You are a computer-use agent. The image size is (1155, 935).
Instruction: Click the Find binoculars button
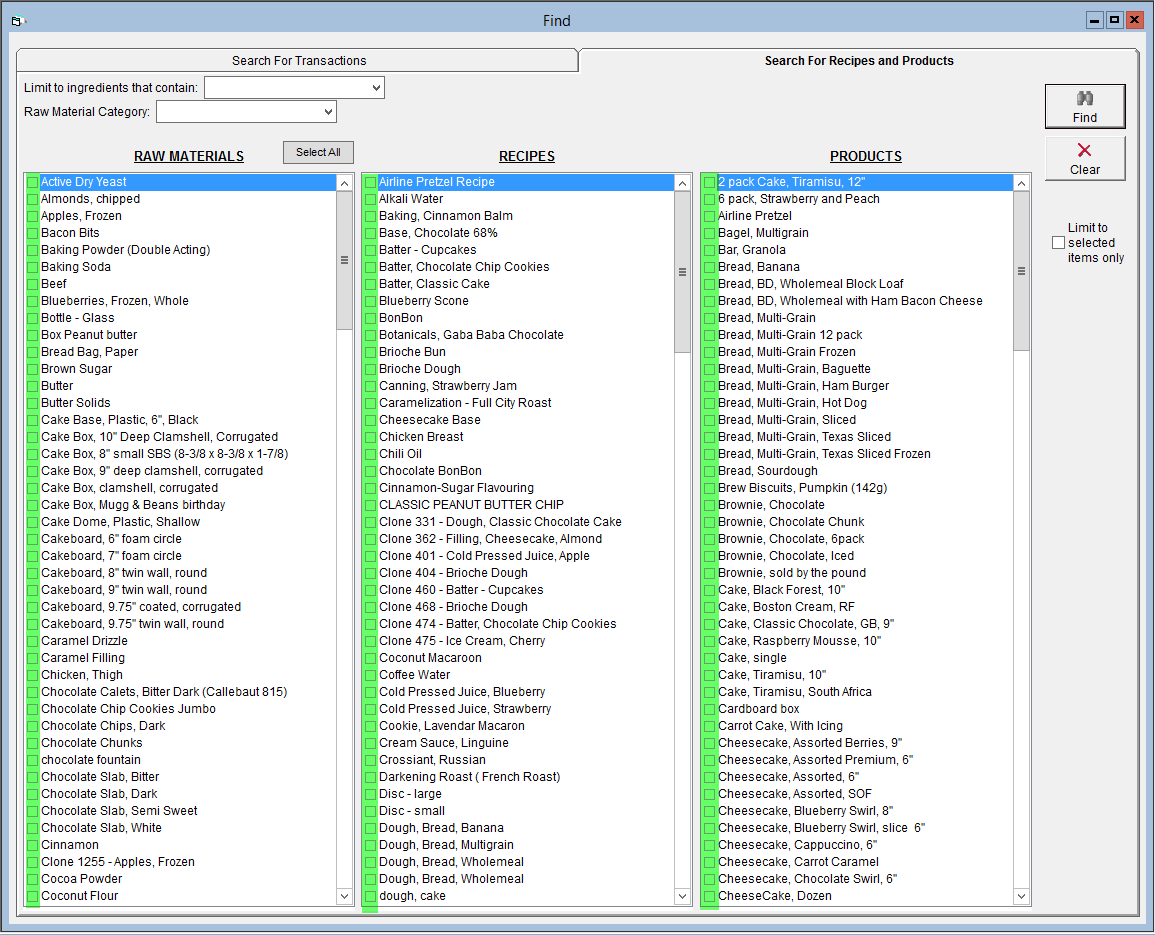coord(1084,106)
